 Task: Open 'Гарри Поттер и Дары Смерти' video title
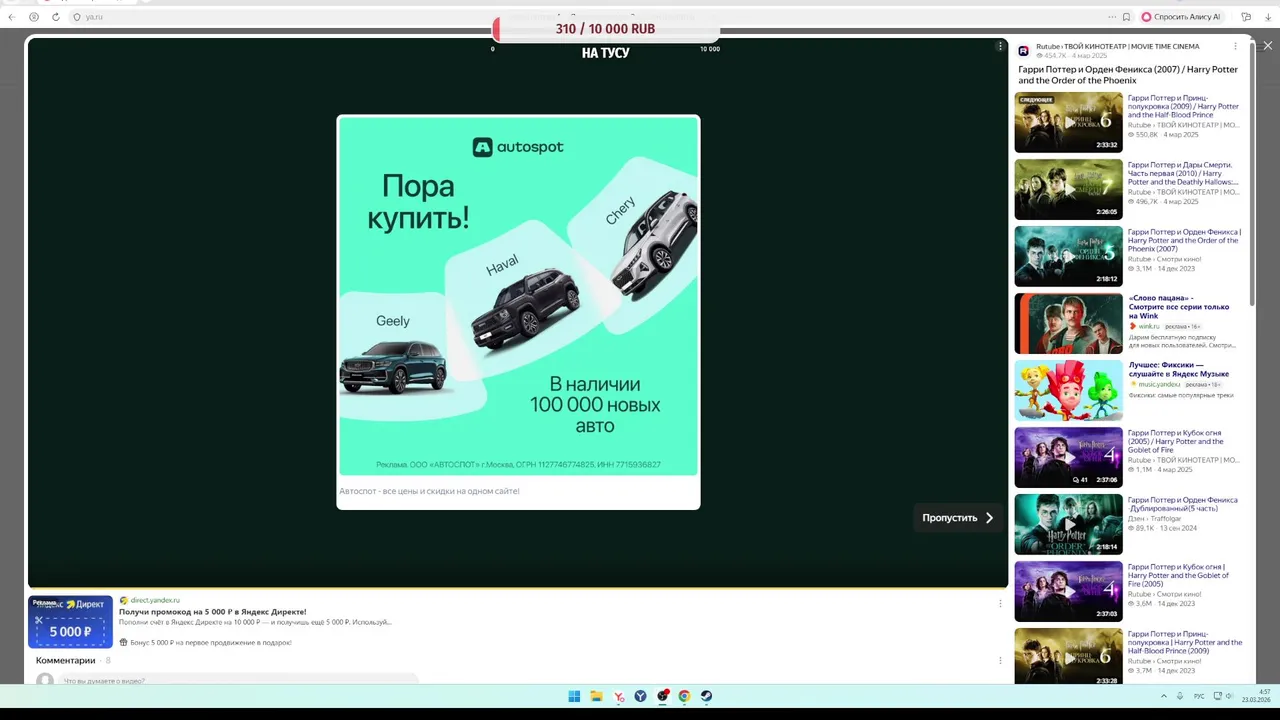coord(1183,173)
